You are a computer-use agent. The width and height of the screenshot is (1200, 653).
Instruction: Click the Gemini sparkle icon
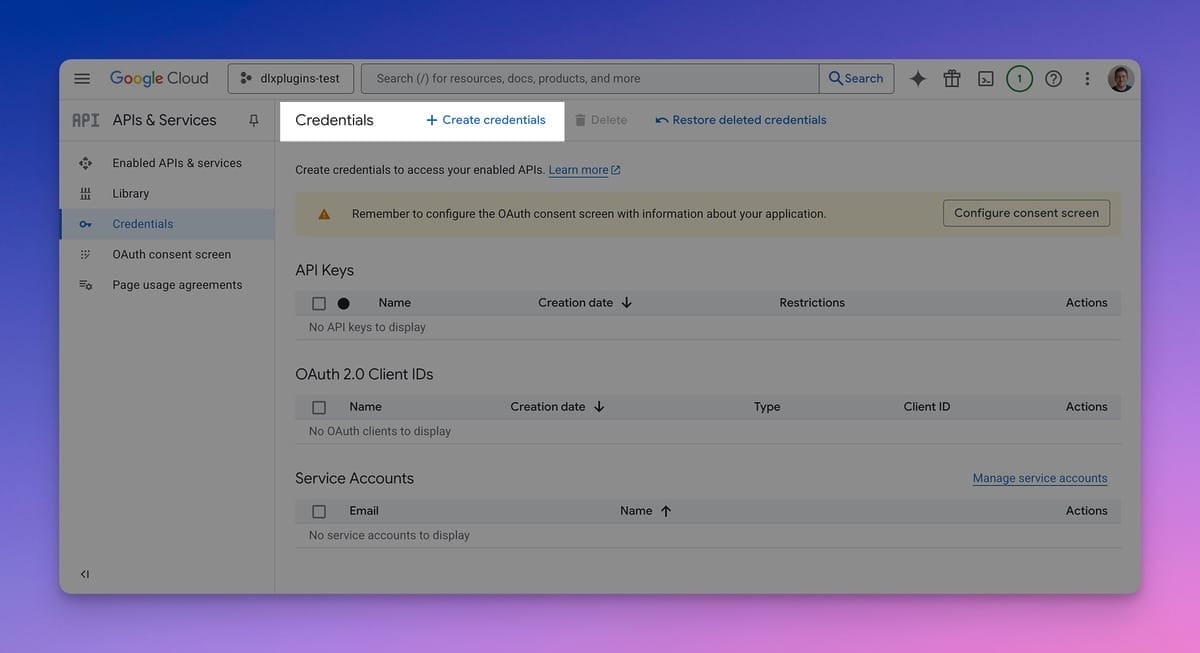click(x=917, y=79)
